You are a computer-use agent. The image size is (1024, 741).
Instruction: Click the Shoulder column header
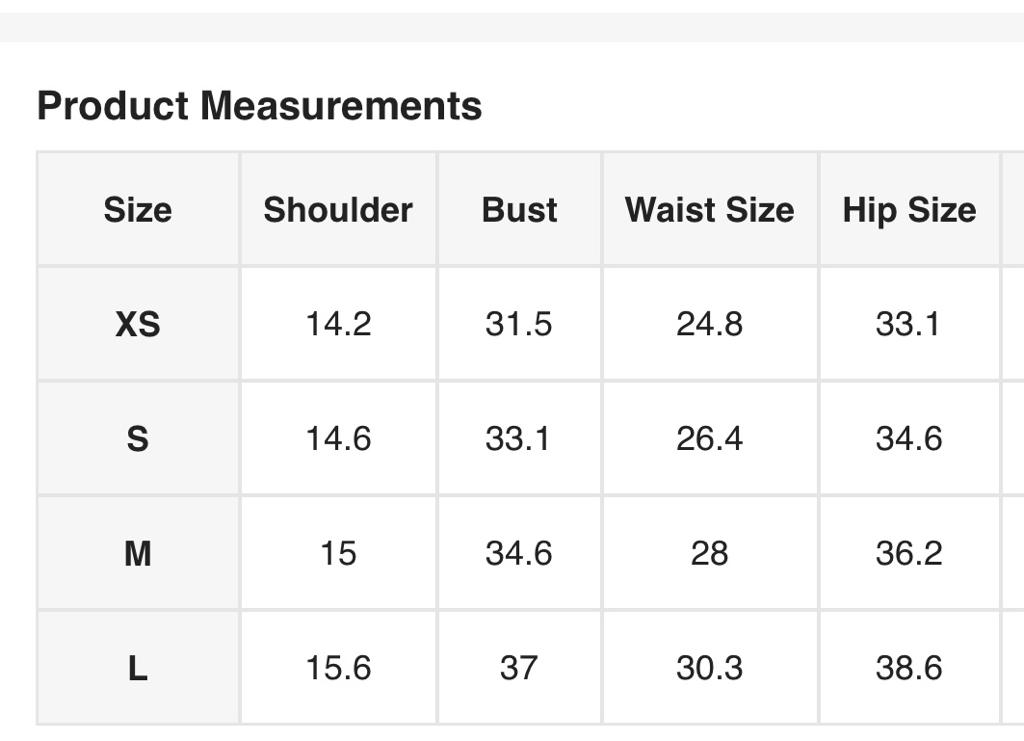click(x=338, y=210)
